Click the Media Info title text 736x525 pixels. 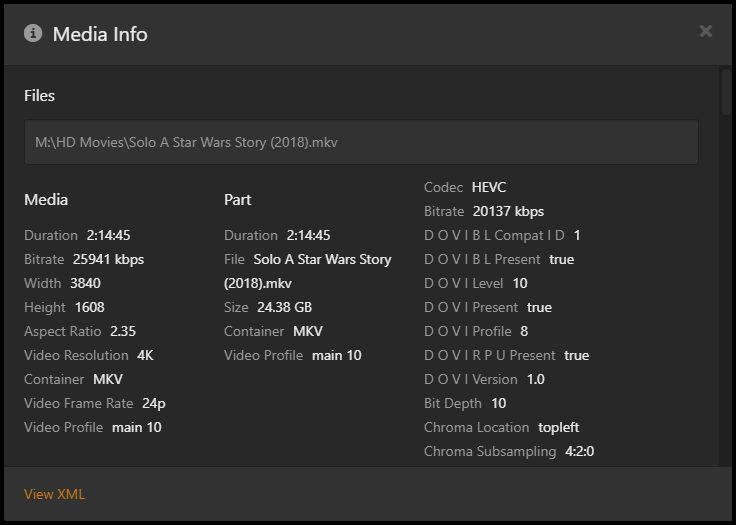(x=100, y=34)
